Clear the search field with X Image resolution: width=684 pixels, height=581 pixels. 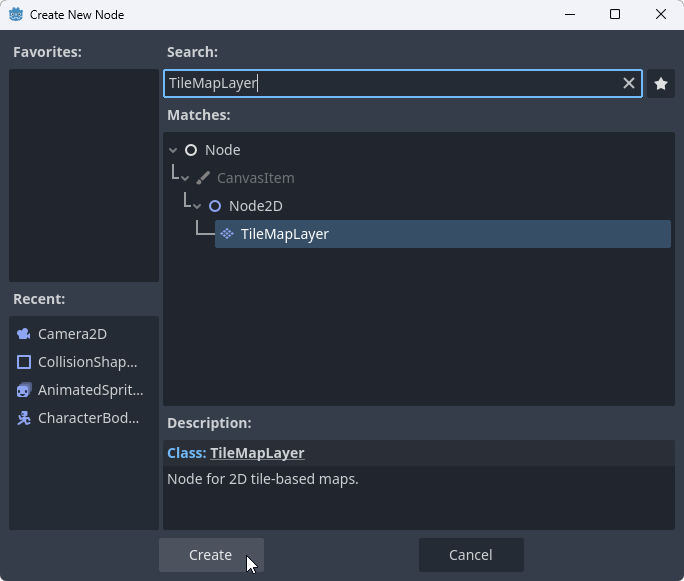point(629,84)
